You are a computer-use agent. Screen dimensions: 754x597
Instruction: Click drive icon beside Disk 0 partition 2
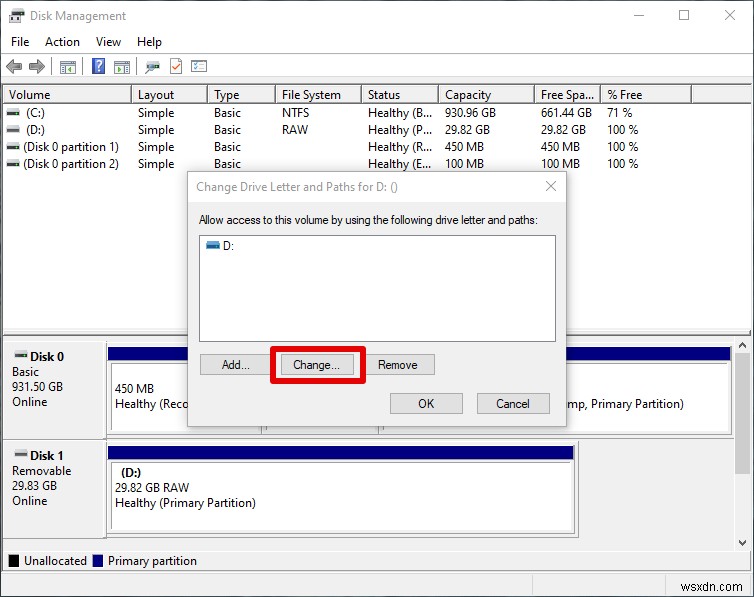pyautogui.click(x=13, y=164)
